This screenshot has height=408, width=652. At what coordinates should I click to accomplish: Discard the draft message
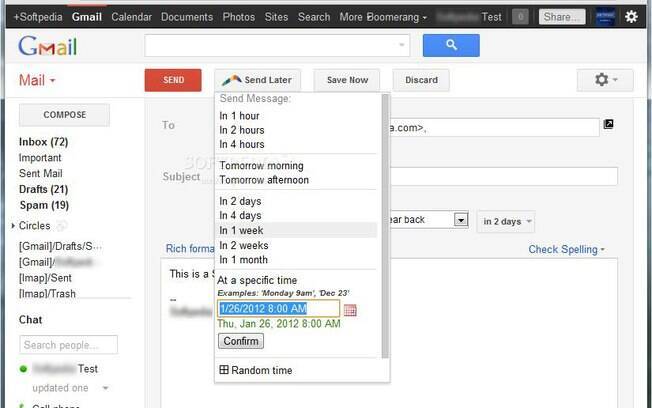pos(421,80)
